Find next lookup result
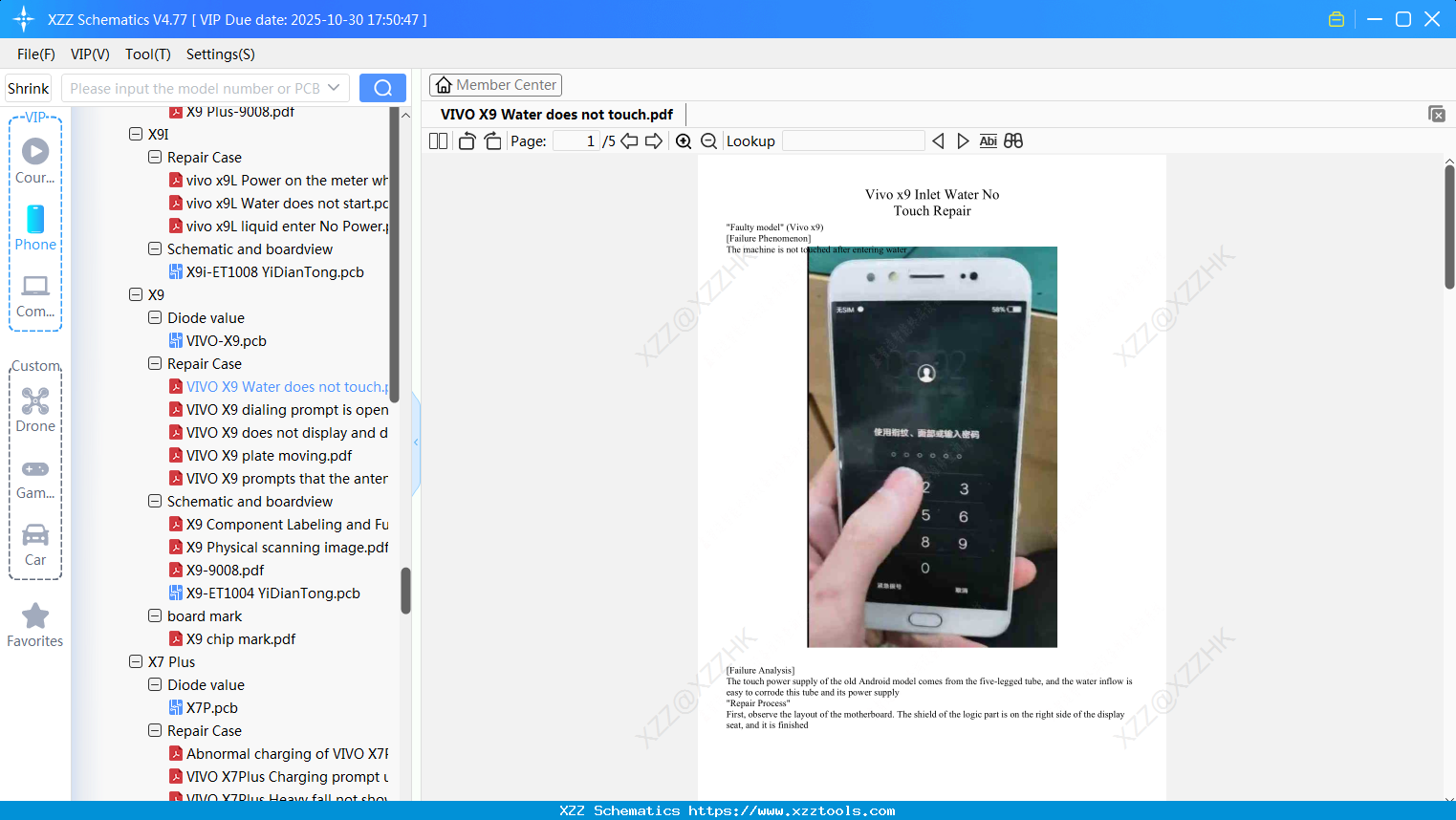1456x820 pixels. tap(963, 140)
